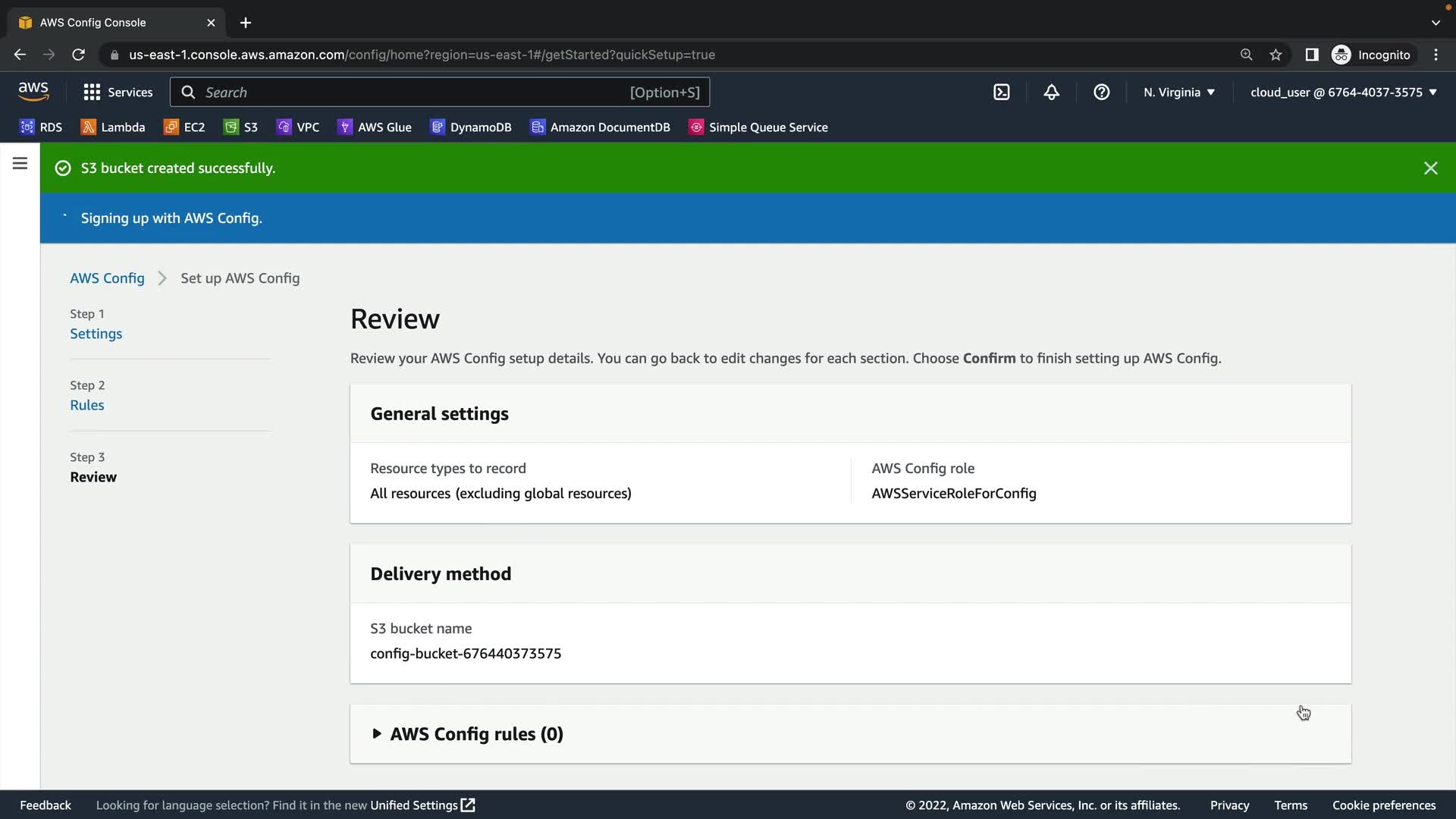The width and height of the screenshot is (1456, 819).
Task: Open the Lambda shortcut in favorites bar
Action: click(x=113, y=127)
